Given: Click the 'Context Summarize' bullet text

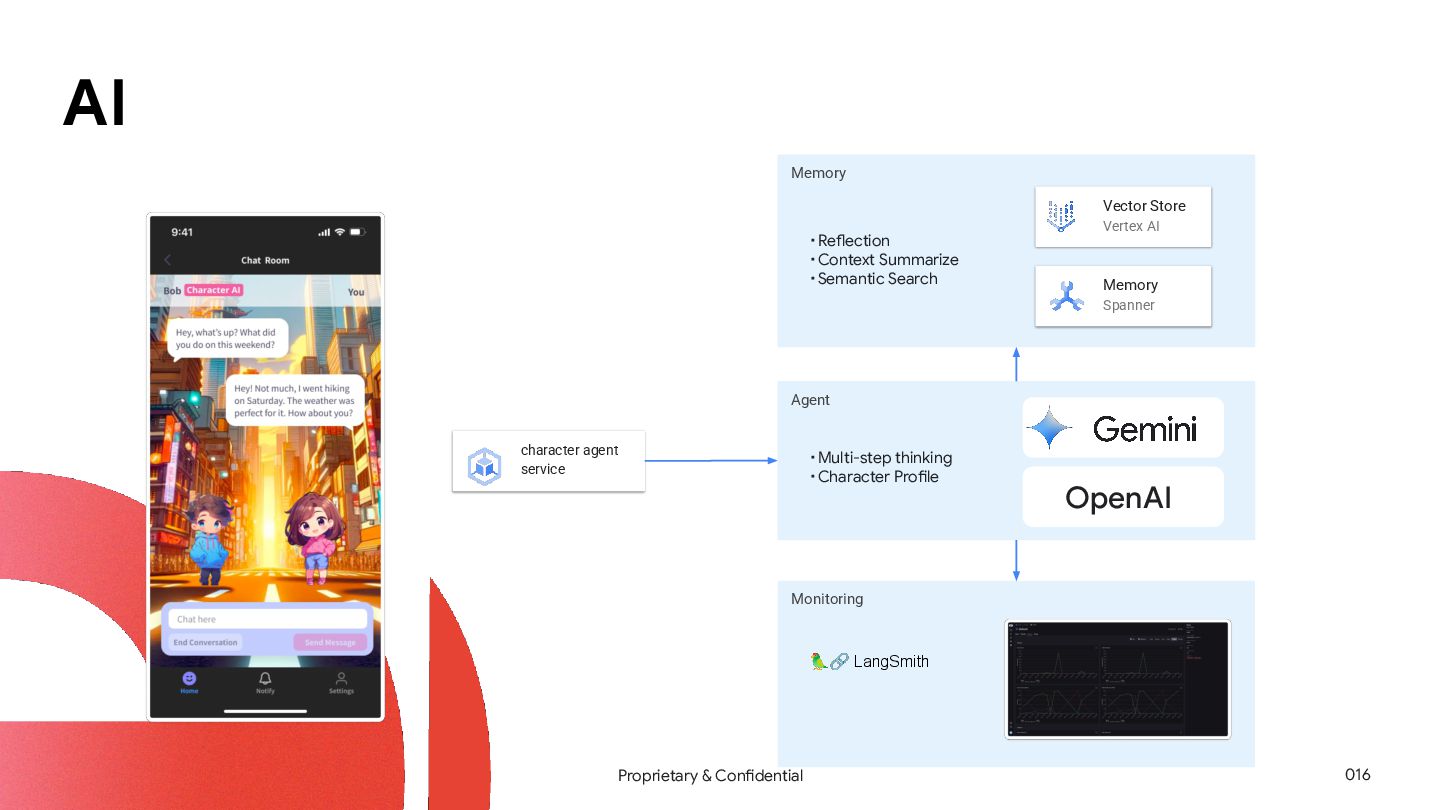Looking at the screenshot, I should click(x=888, y=260).
